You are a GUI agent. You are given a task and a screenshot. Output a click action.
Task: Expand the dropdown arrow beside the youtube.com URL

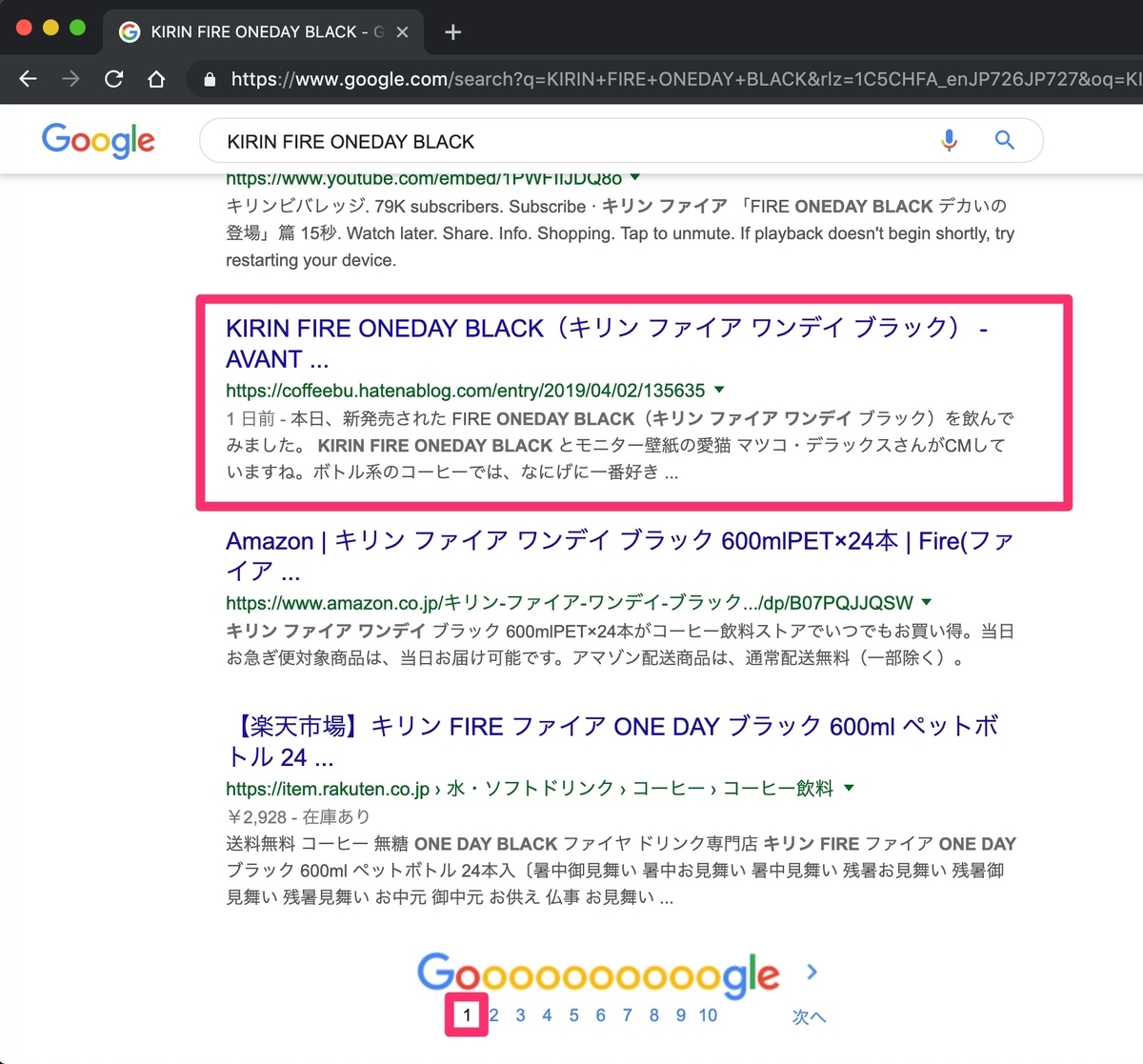(x=635, y=177)
